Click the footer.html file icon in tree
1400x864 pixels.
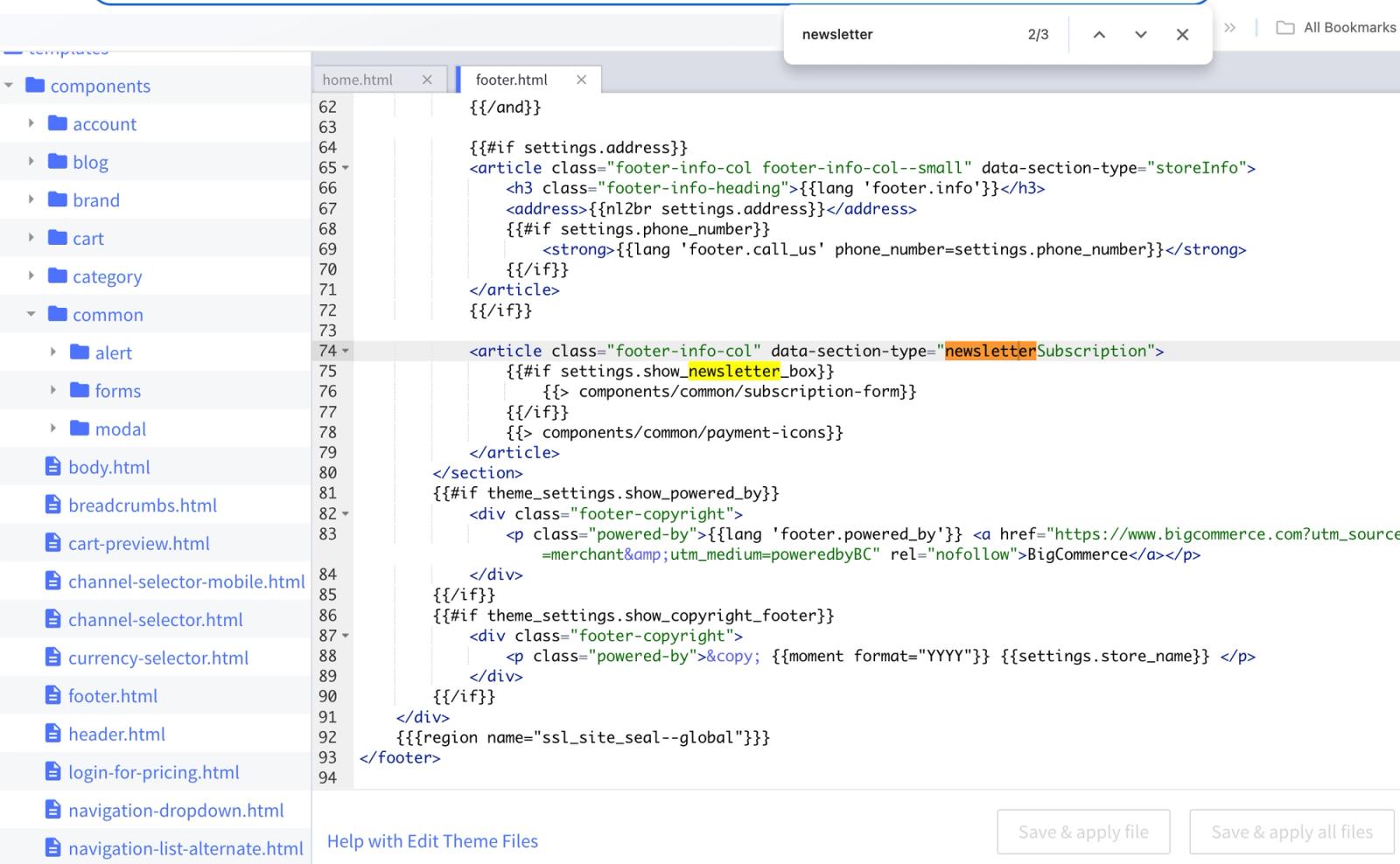53,695
